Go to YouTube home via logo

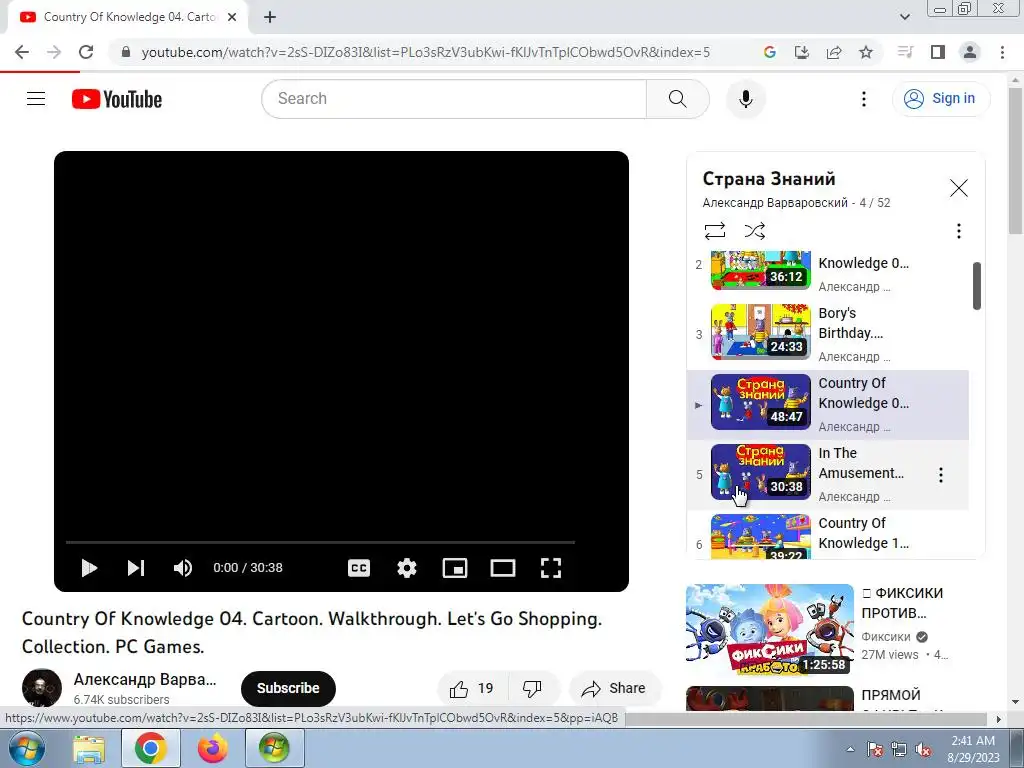117,99
